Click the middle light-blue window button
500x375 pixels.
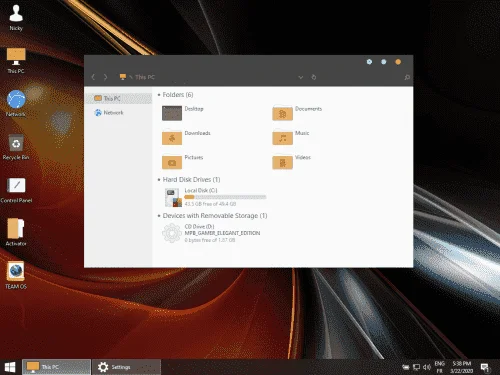click(x=384, y=62)
